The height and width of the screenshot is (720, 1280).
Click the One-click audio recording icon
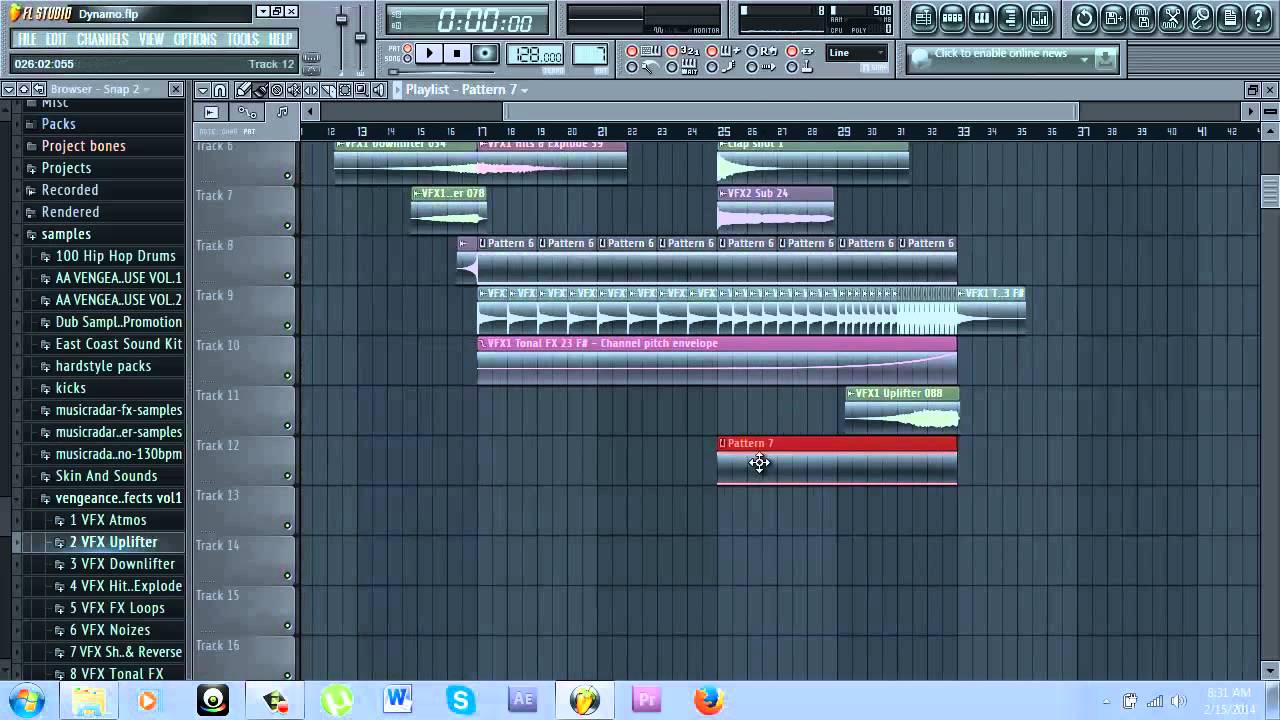1200,19
